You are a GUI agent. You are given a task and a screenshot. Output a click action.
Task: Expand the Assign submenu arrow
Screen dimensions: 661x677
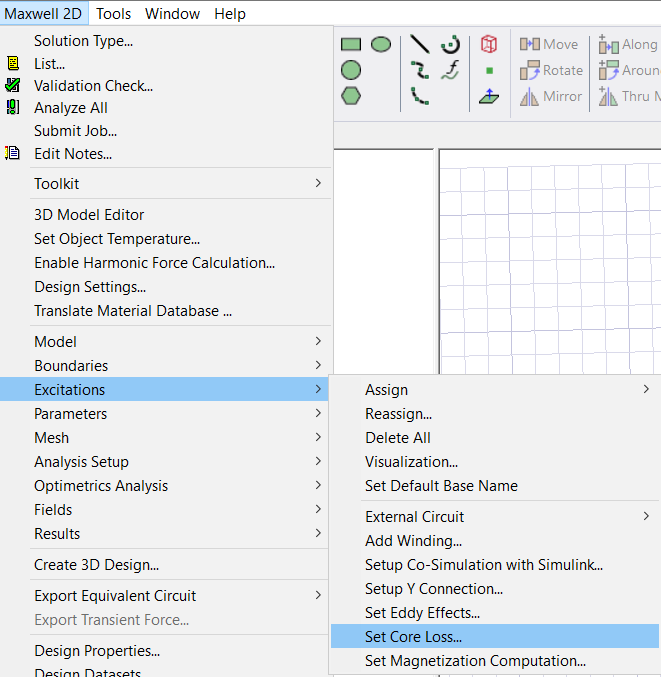pos(646,390)
